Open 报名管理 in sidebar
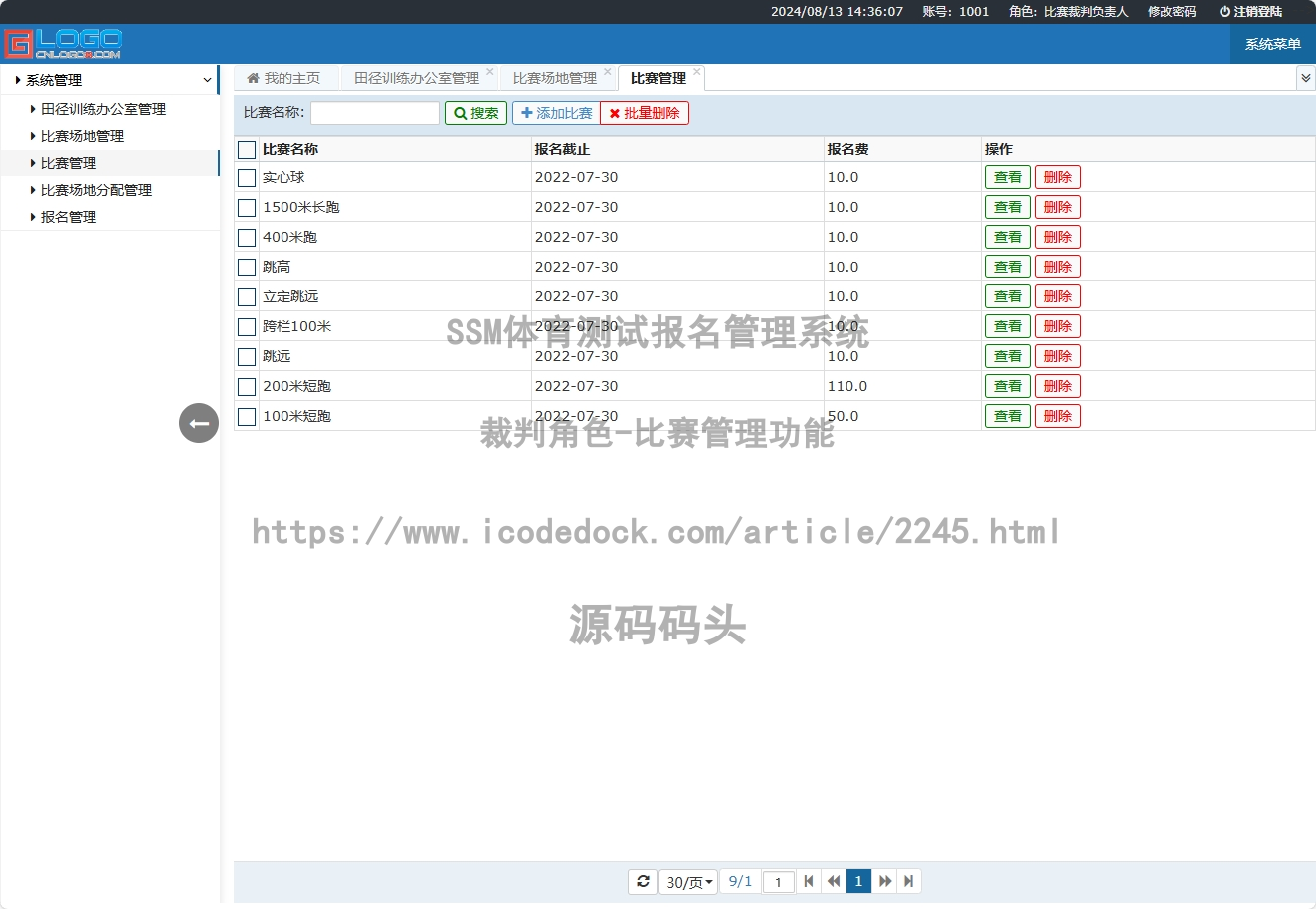This screenshot has width=1316, height=909. [x=69, y=217]
